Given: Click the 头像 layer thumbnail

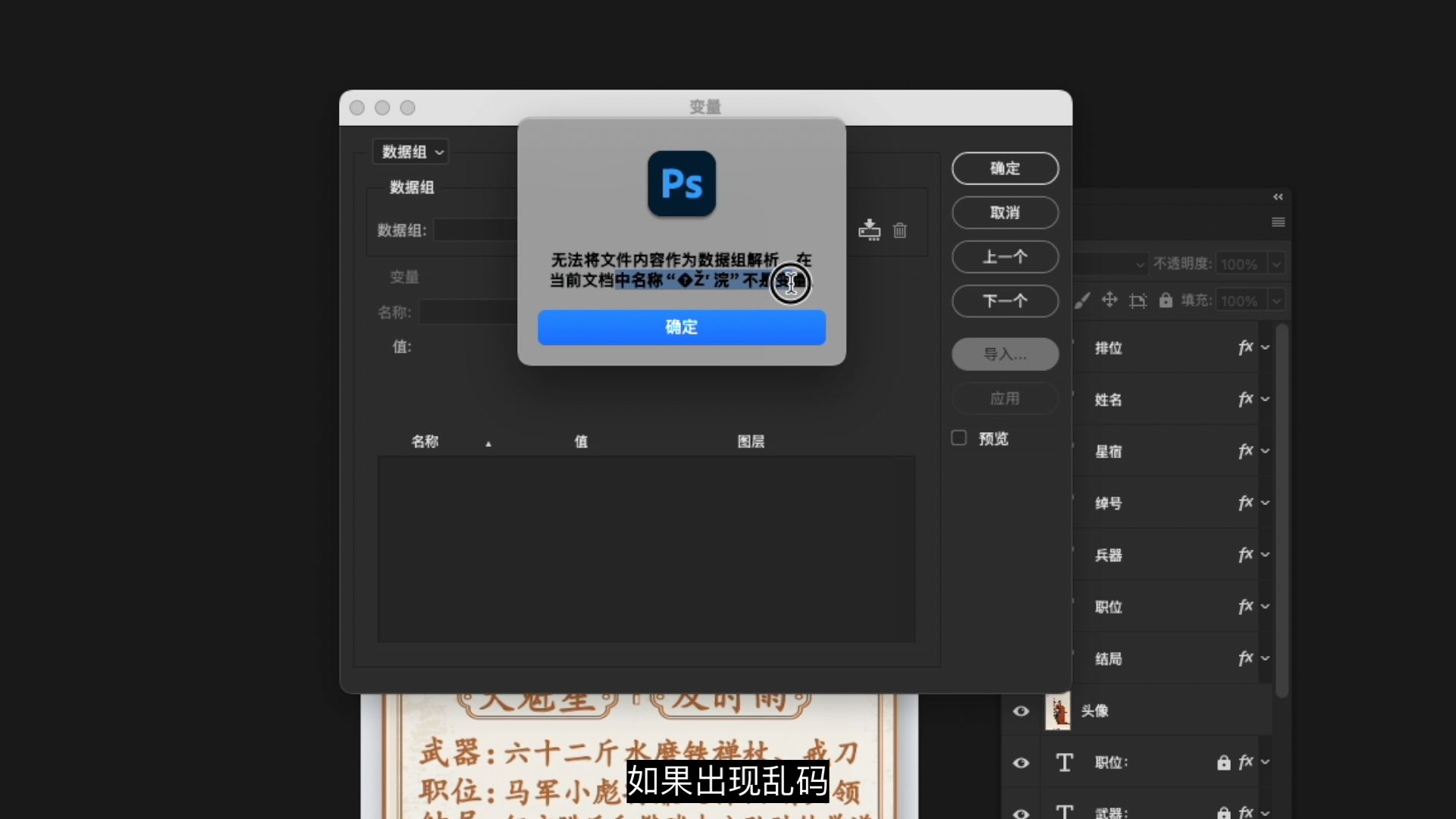Looking at the screenshot, I should tap(1058, 711).
